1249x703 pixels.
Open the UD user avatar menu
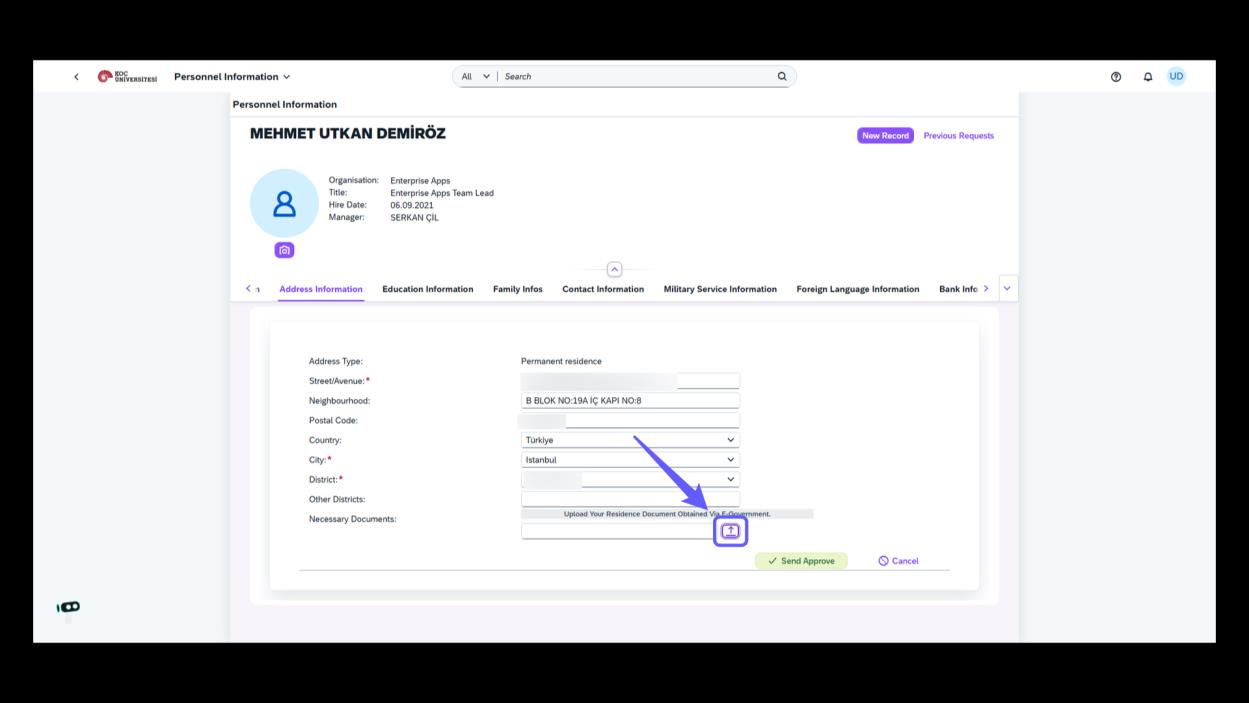(x=1176, y=76)
